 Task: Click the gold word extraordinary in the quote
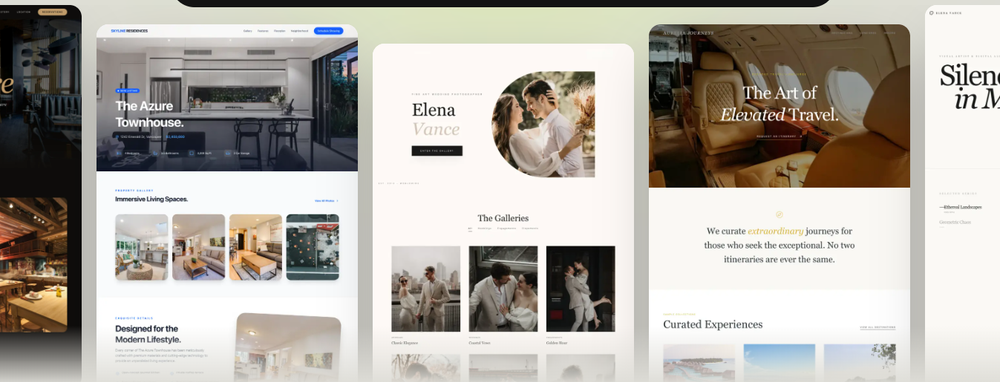tap(776, 231)
